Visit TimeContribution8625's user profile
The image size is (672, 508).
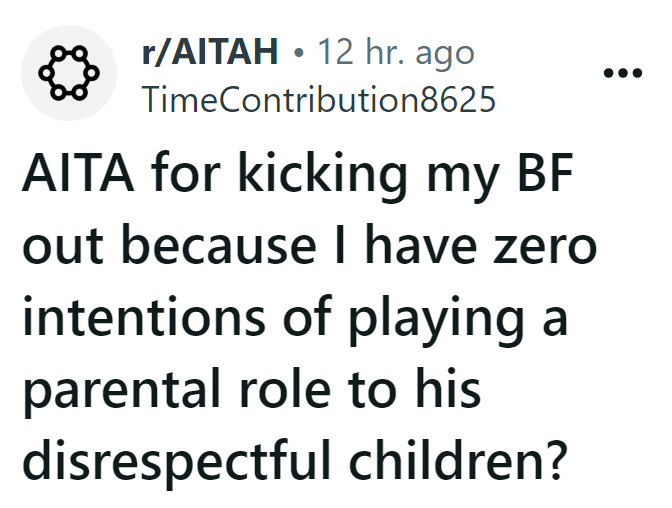pos(319,99)
